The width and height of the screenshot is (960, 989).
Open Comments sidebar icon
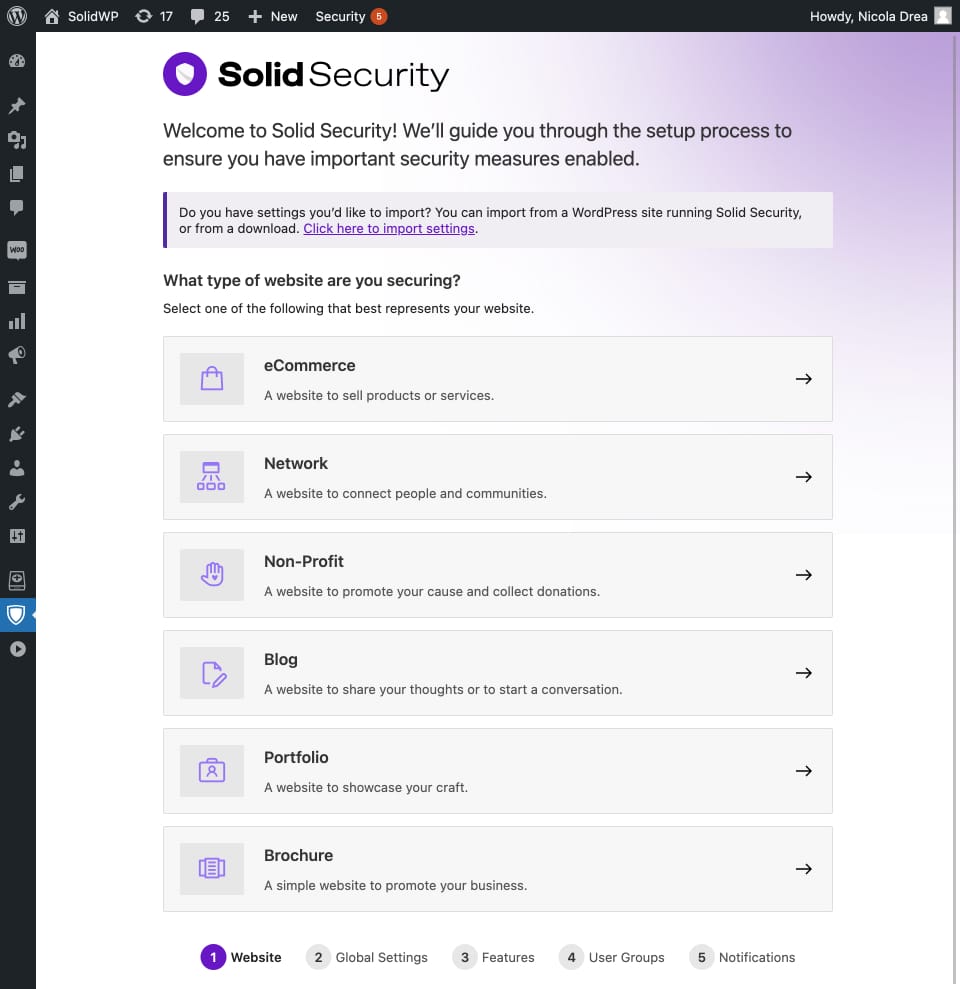[x=16, y=208]
